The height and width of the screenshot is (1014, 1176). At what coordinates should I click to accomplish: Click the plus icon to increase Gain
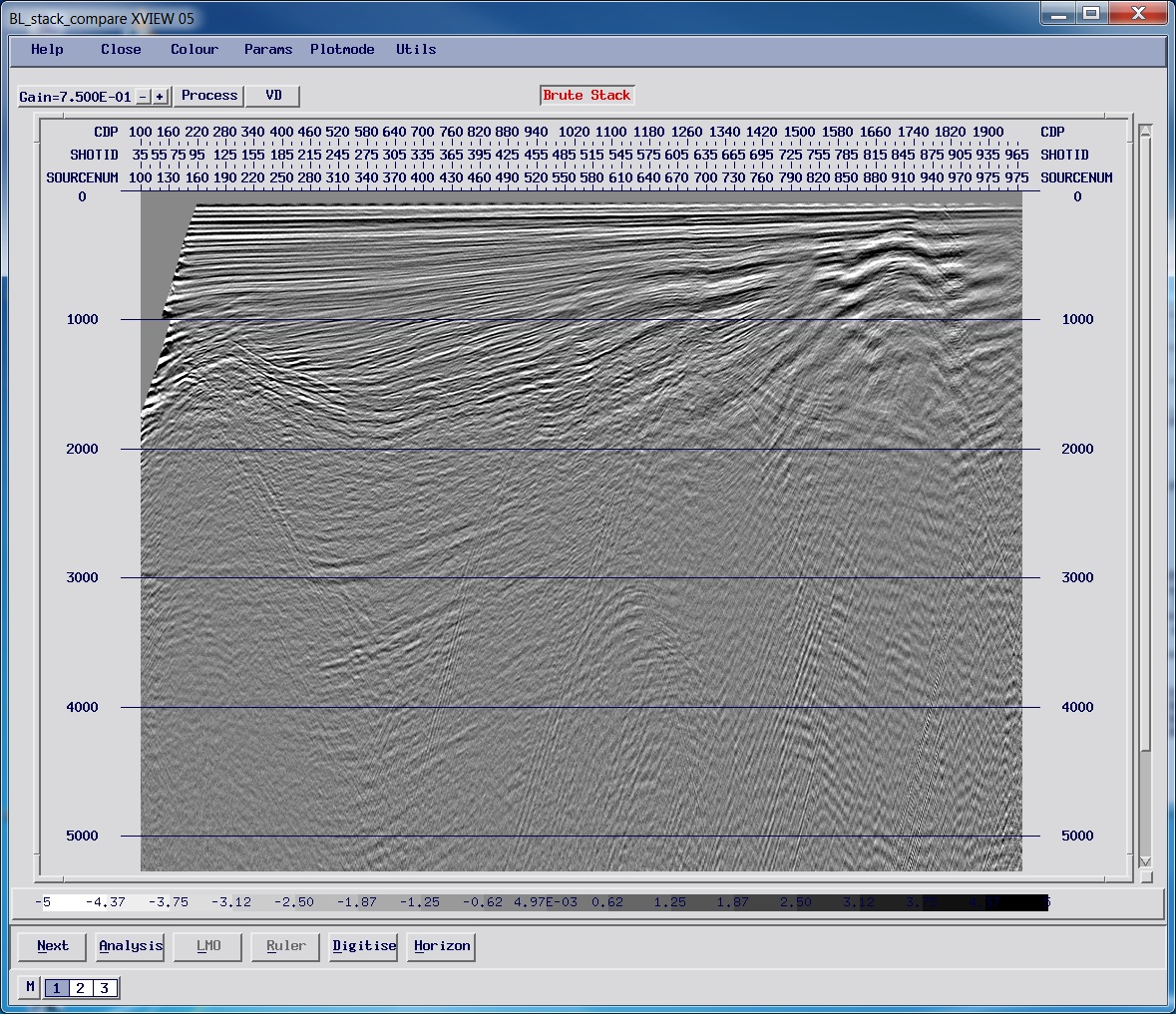[160, 97]
